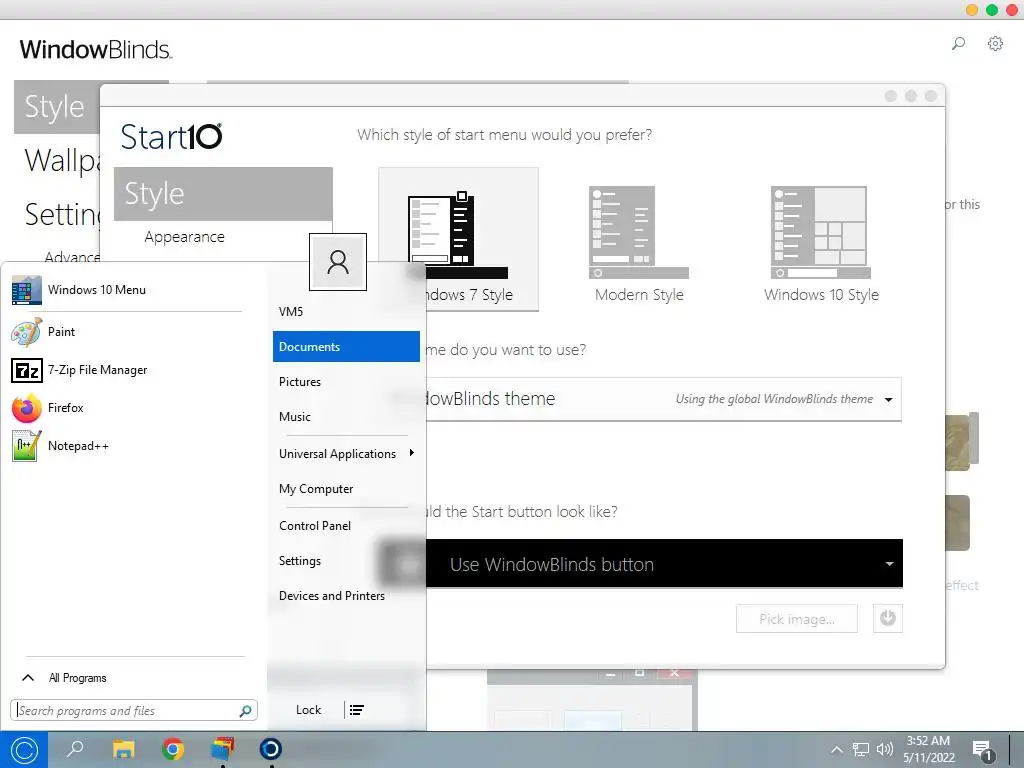Open the Start10 Appearance section
Screen dimensions: 1024x768
(x=184, y=237)
